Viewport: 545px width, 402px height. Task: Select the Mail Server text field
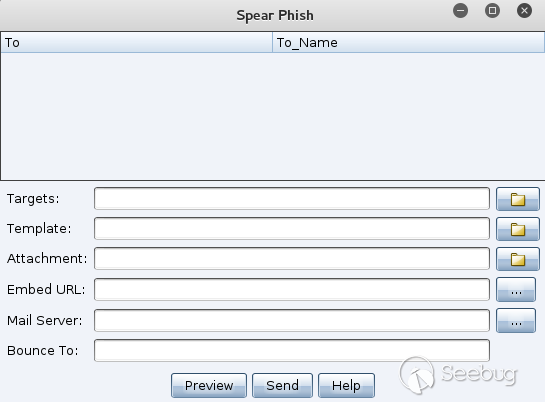(292, 320)
